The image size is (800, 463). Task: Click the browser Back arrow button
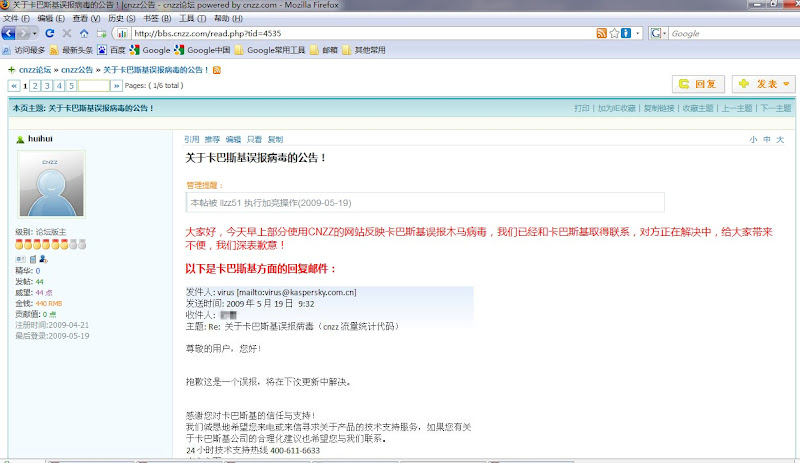pos(8,33)
